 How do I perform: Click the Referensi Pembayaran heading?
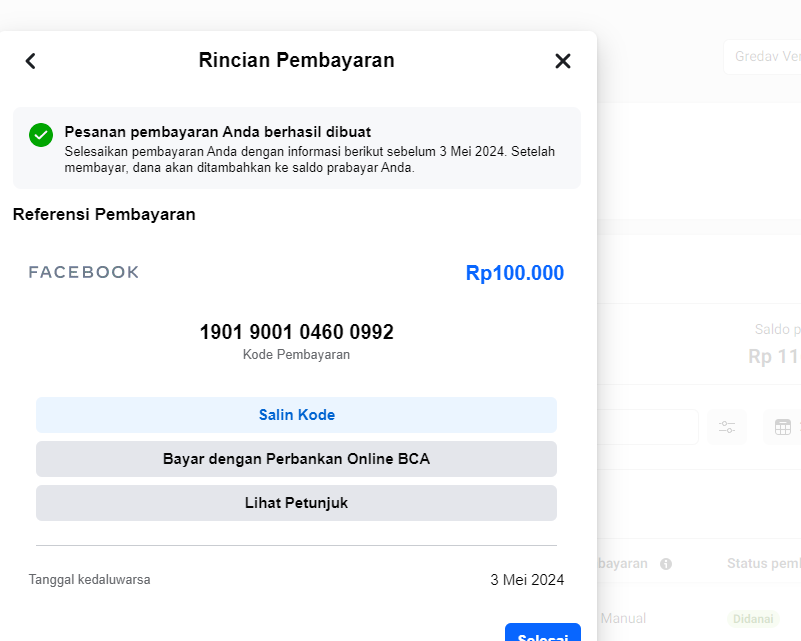(x=104, y=214)
